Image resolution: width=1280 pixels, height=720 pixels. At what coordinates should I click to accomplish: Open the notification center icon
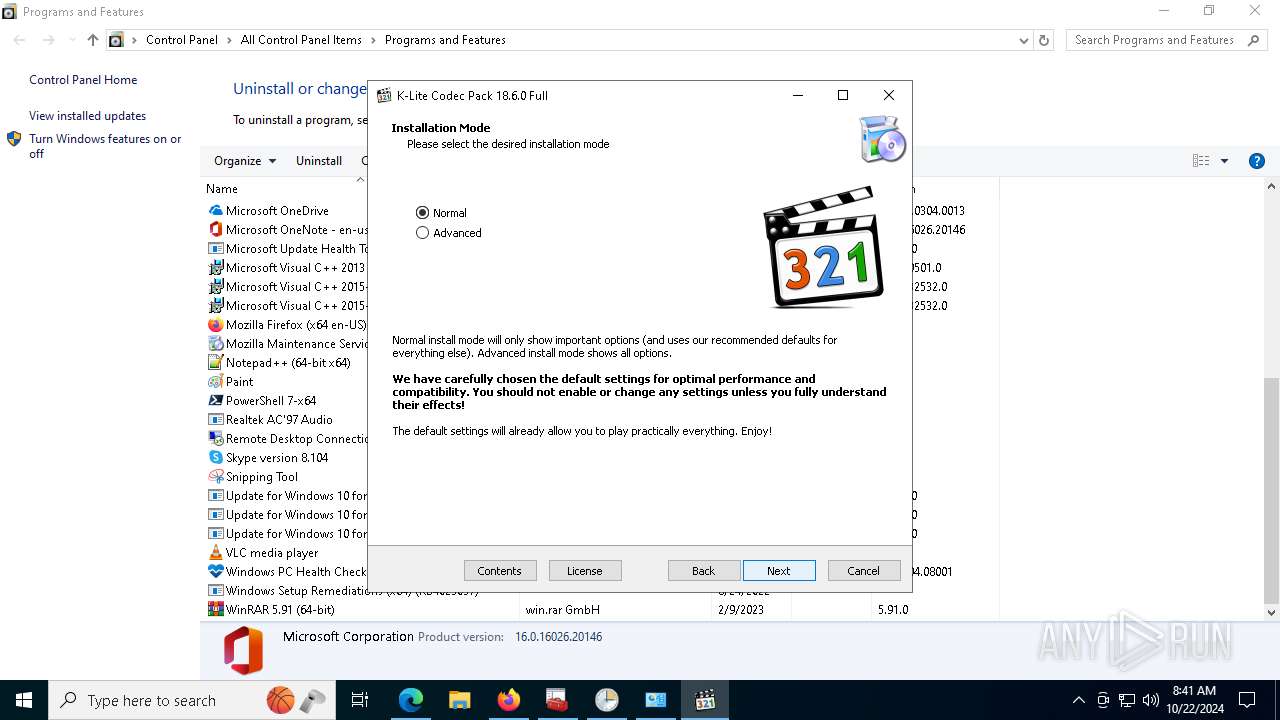[1247, 700]
